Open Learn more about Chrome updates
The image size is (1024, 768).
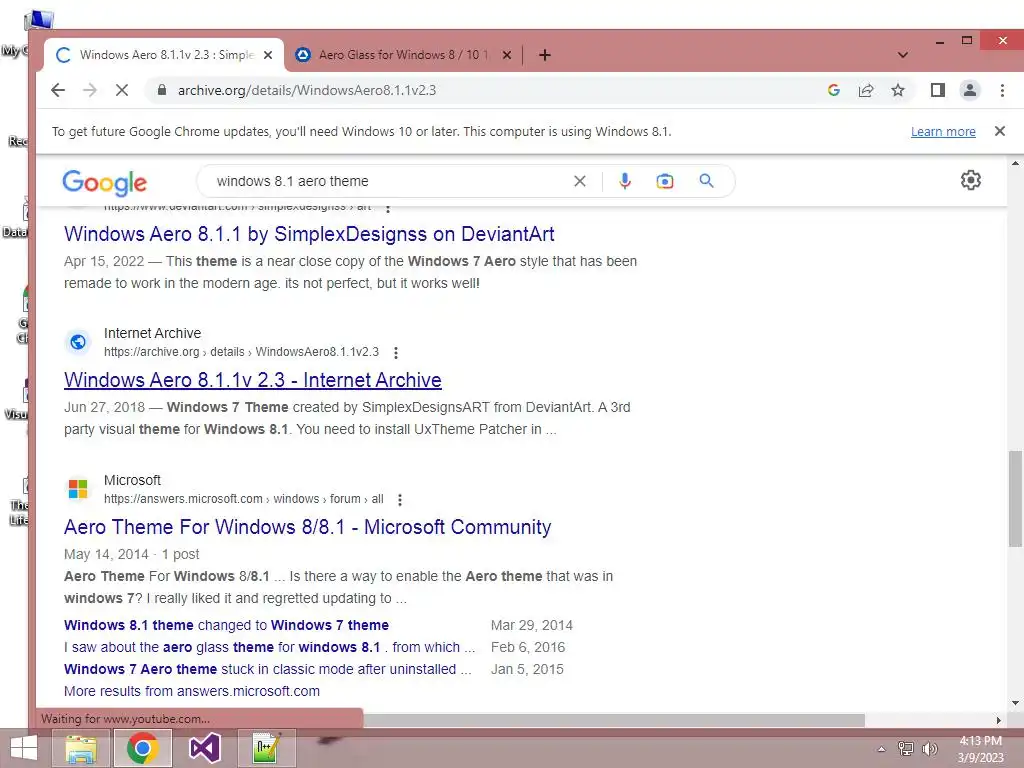coord(943,131)
